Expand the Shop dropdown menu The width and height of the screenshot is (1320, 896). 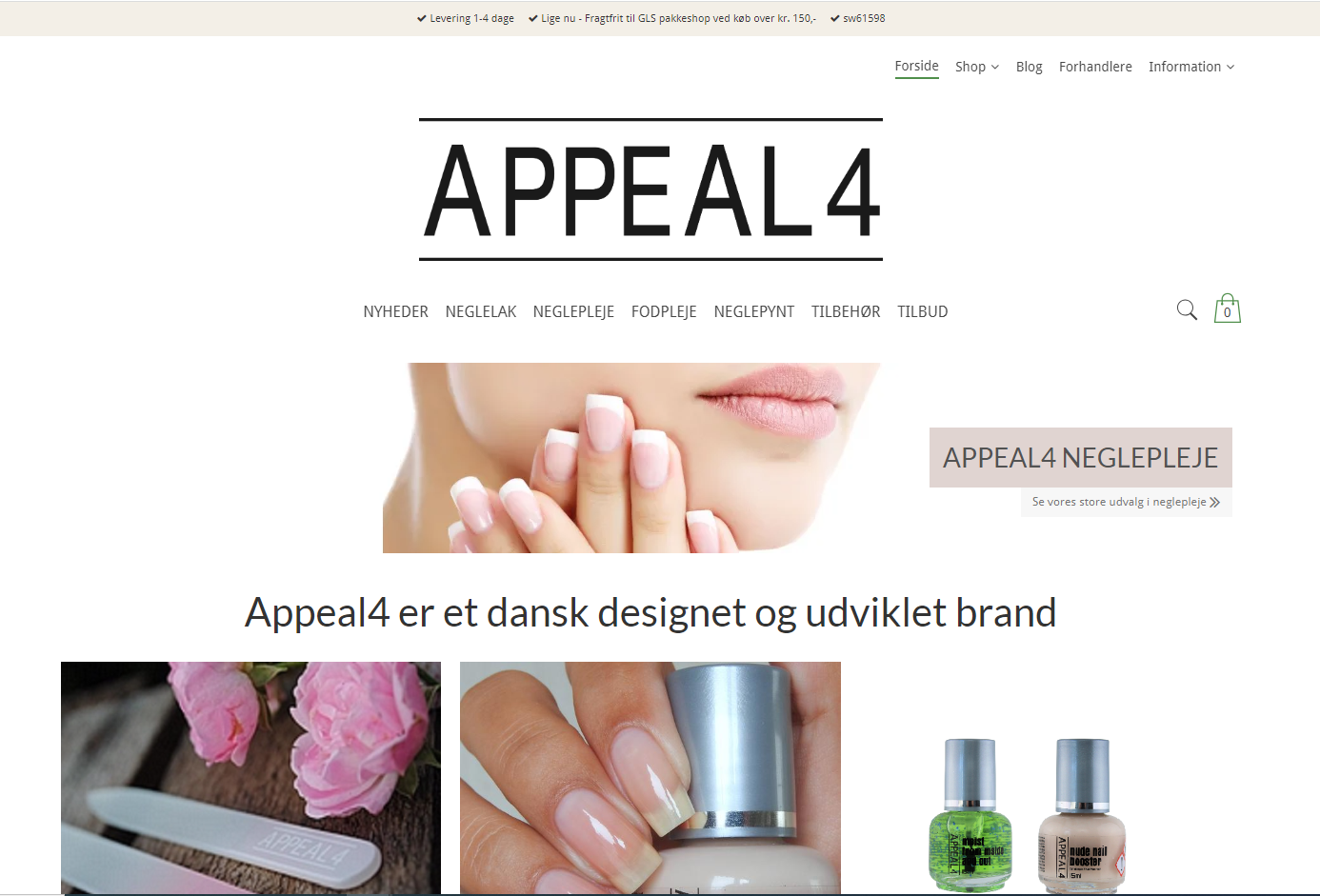977,67
